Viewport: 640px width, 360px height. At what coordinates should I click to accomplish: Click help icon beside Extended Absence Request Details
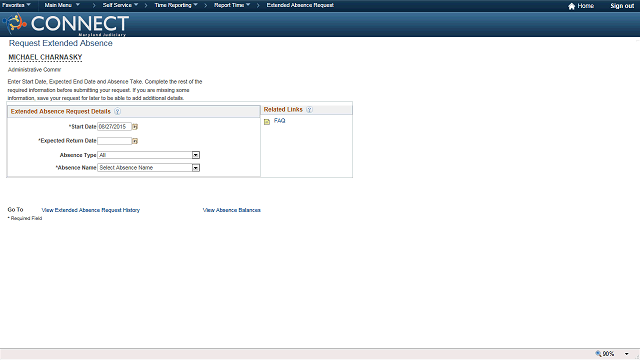tap(118, 111)
